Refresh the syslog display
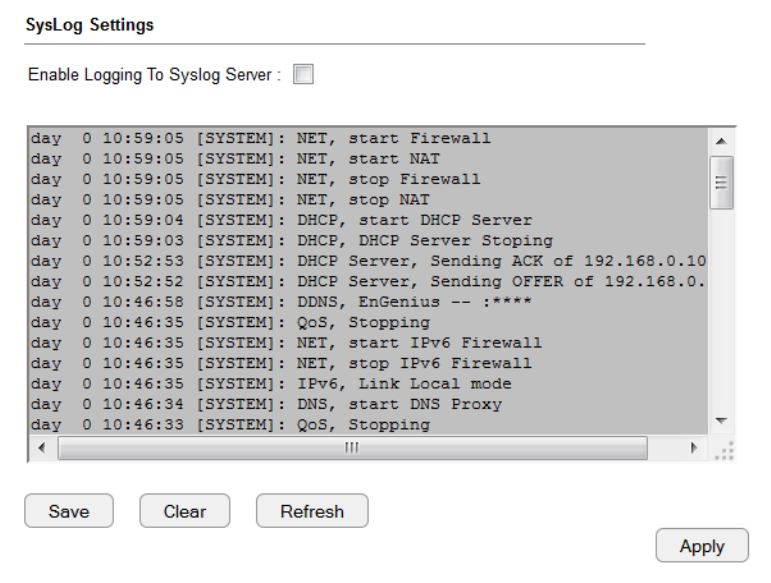 coord(312,511)
